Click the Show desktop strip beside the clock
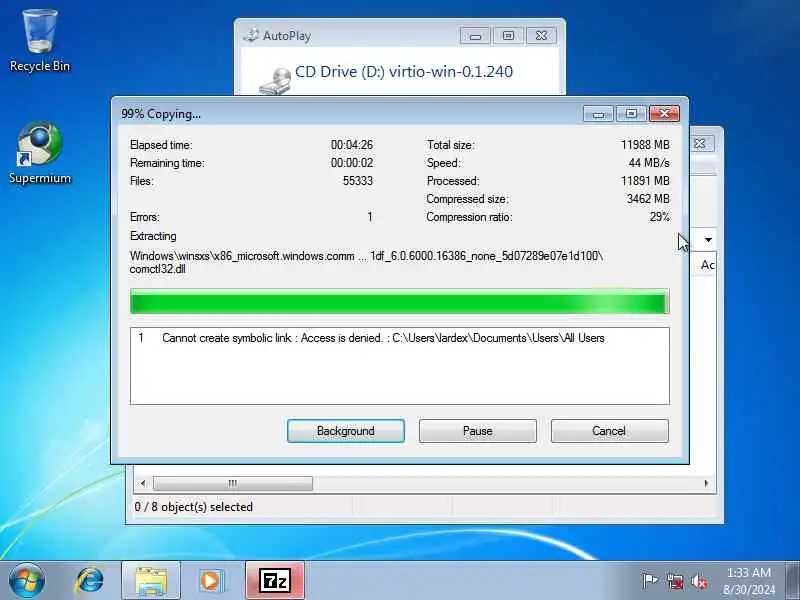This screenshot has width=800, height=600. pos(792,581)
